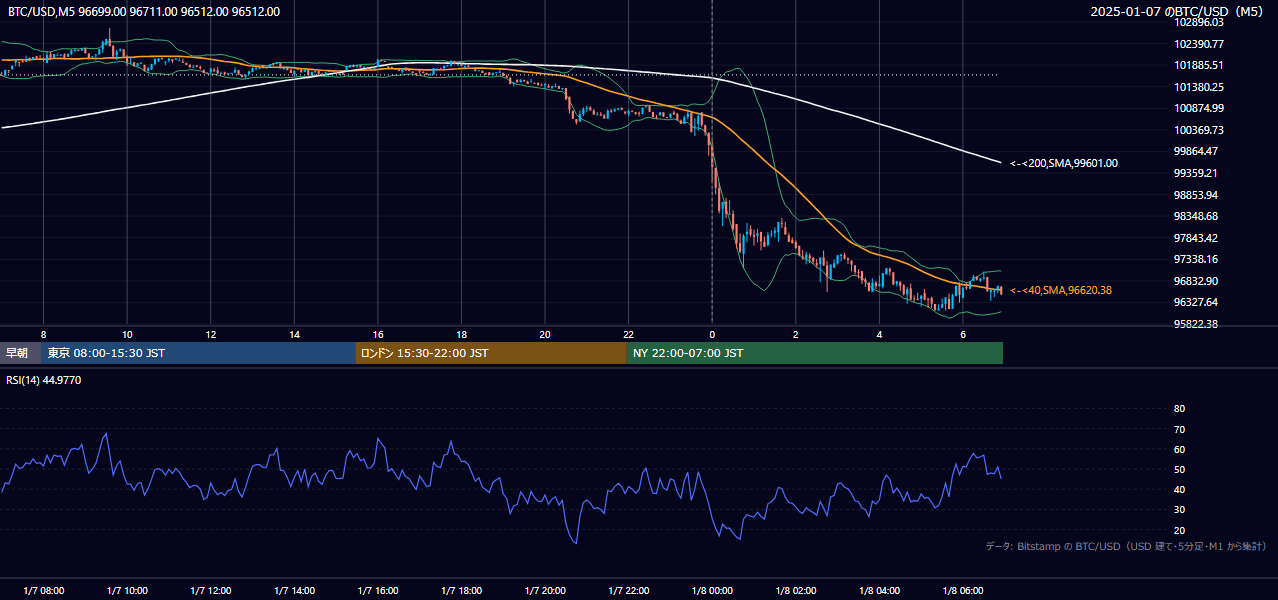Image resolution: width=1278 pixels, height=600 pixels.
Task: Click RSI scale value 70
Action: (1179, 429)
